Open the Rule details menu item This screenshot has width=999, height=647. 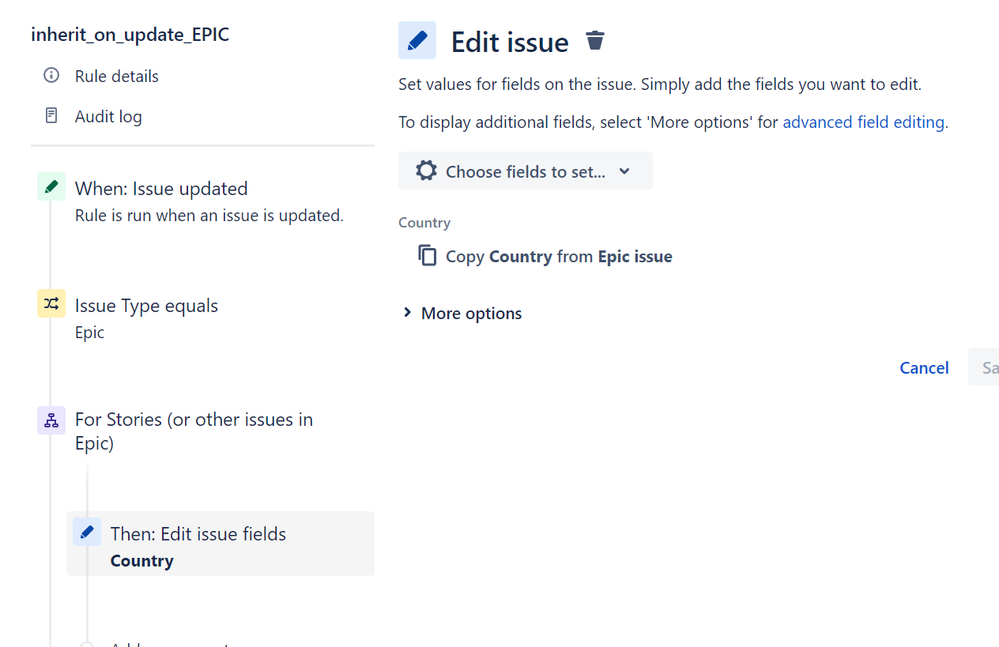(116, 76)
